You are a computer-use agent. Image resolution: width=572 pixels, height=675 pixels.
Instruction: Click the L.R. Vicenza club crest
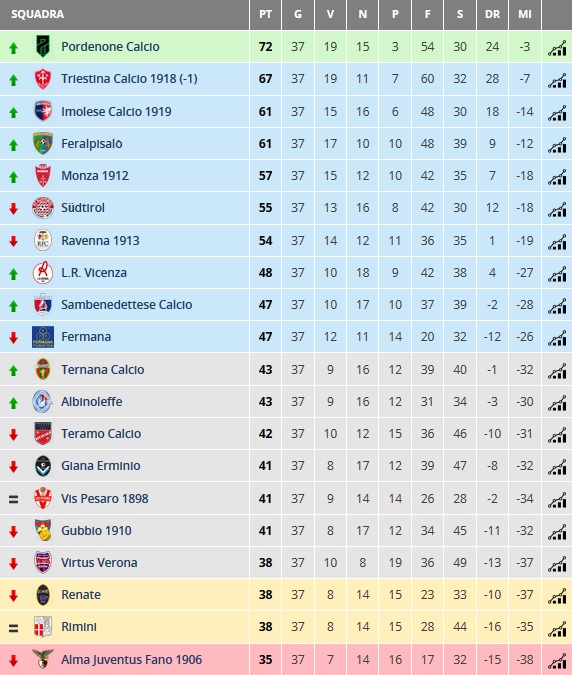point(43,272)
